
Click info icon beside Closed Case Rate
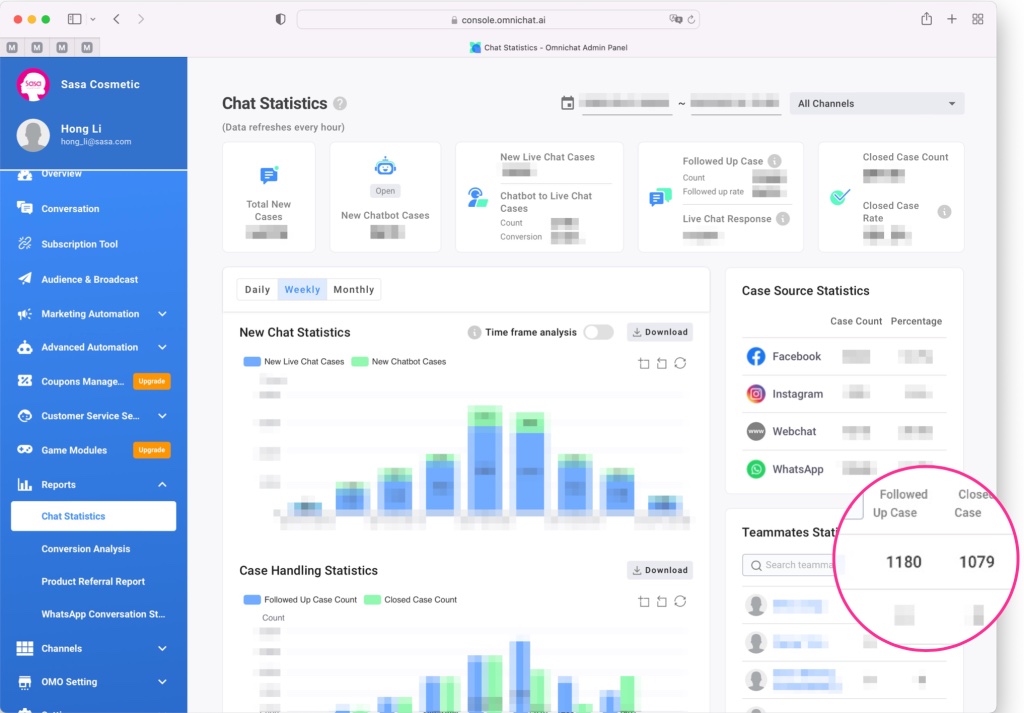[944, 212]
